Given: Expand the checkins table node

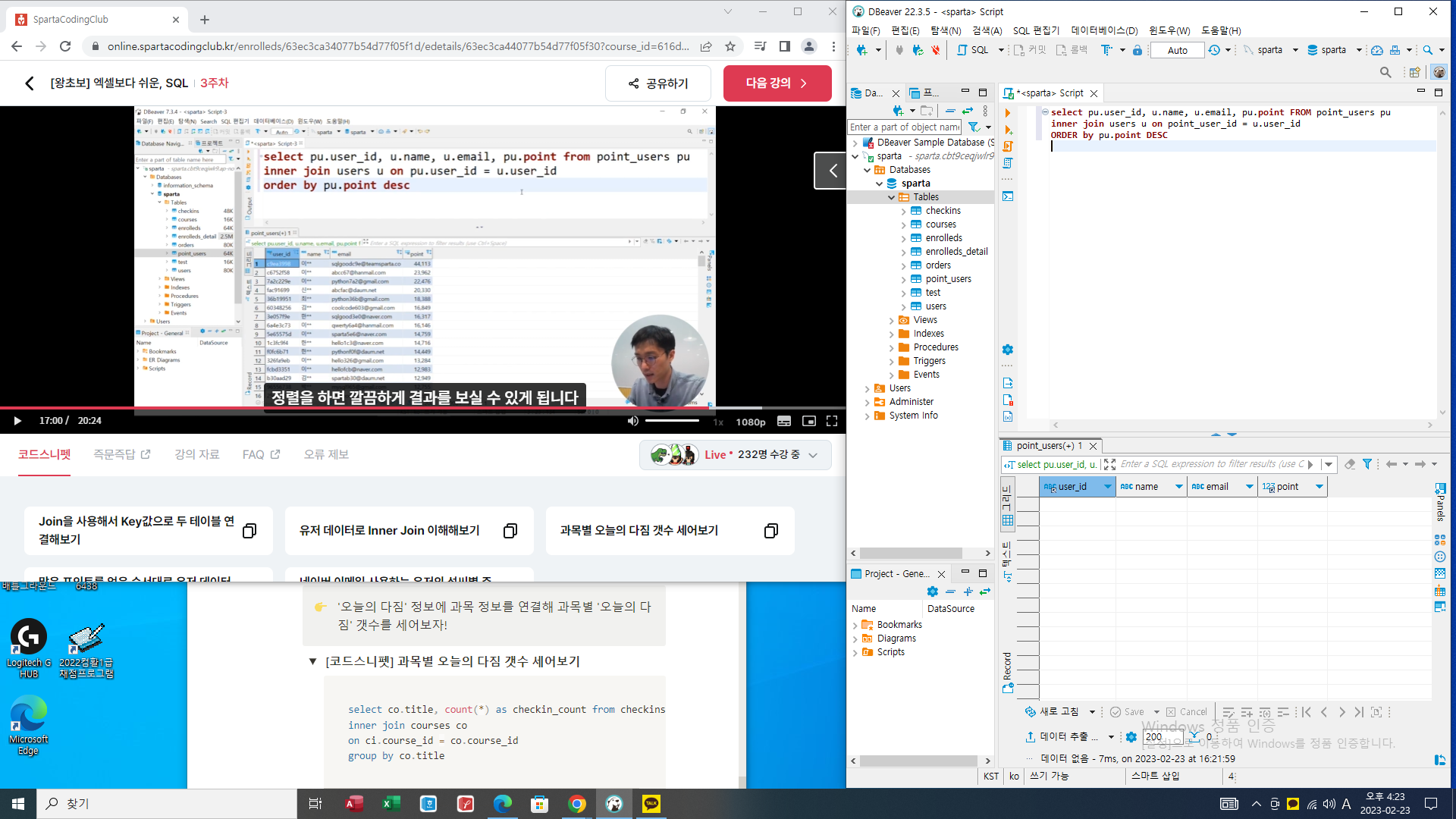Looking at the screenshot, I should click(903, 211).
